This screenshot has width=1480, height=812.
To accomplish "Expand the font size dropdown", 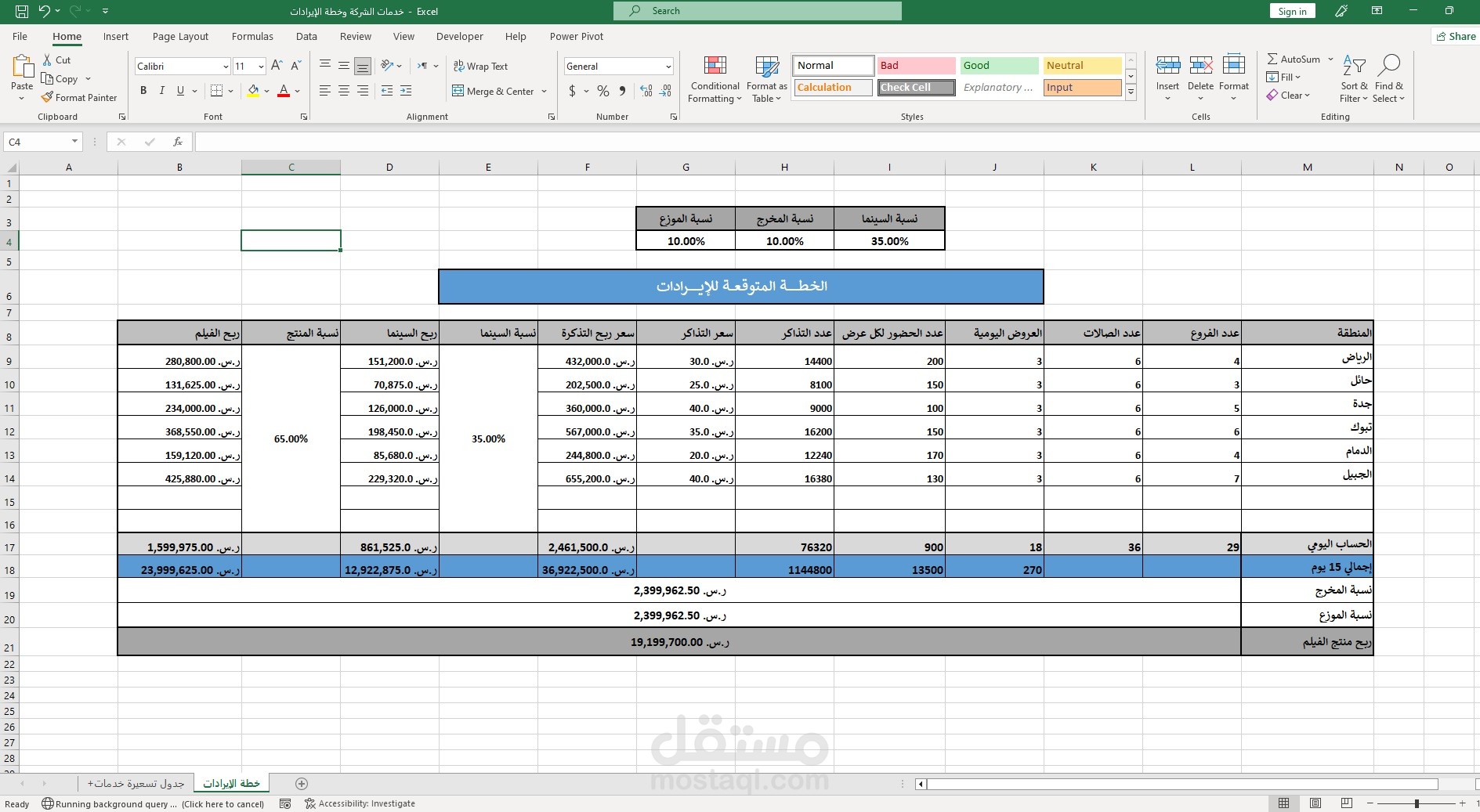I will click(261, 67).
